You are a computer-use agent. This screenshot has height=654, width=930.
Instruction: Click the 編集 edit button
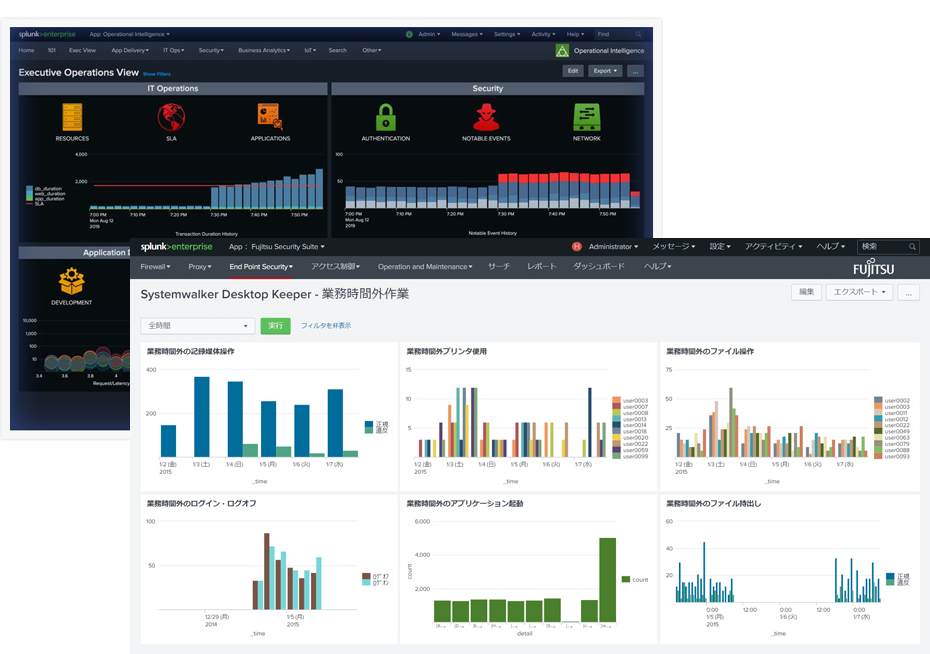click(806, 292)
